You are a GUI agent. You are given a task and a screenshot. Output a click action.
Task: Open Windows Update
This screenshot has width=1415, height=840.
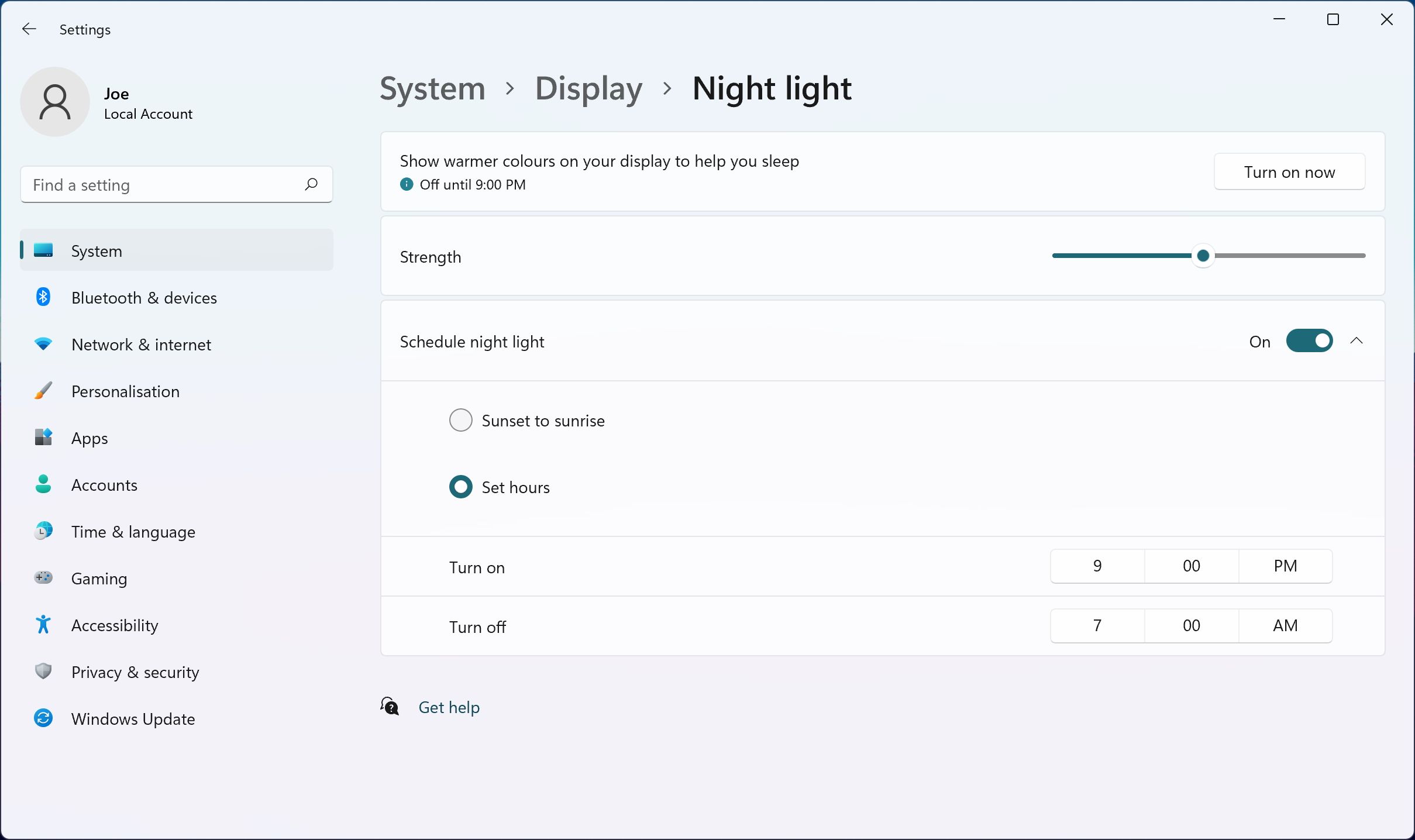pos(132,718)
